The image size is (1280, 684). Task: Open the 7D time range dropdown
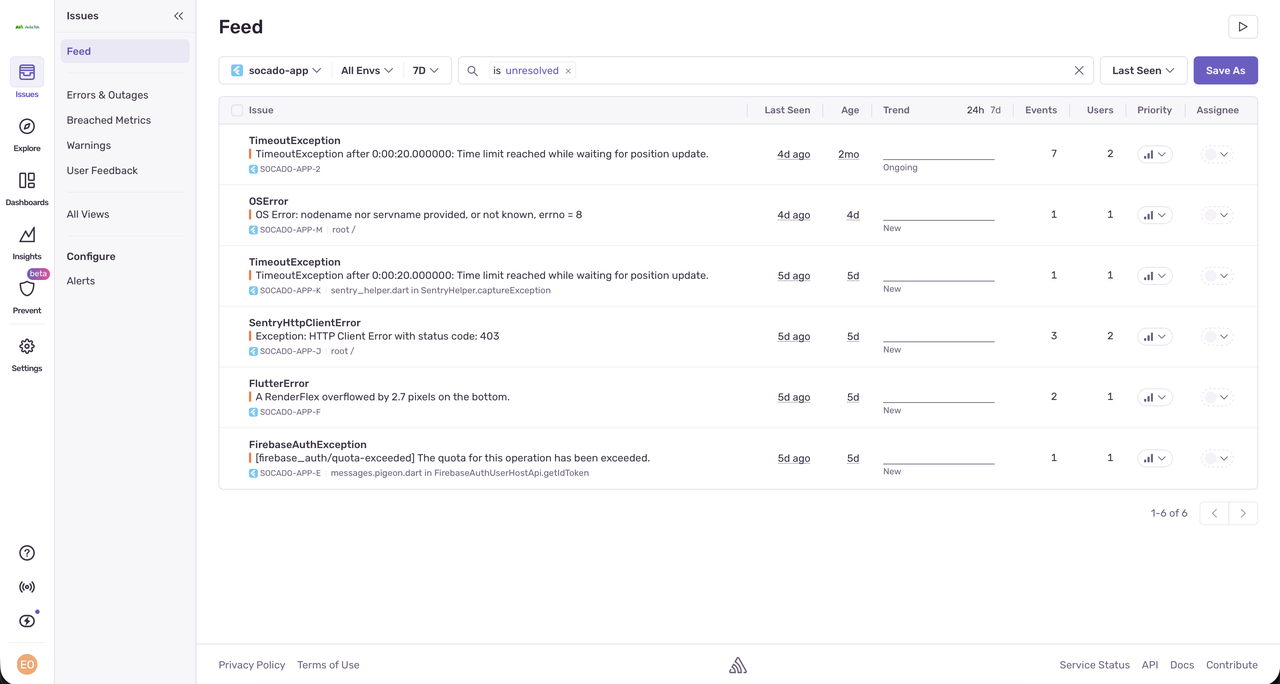(426, 70)
